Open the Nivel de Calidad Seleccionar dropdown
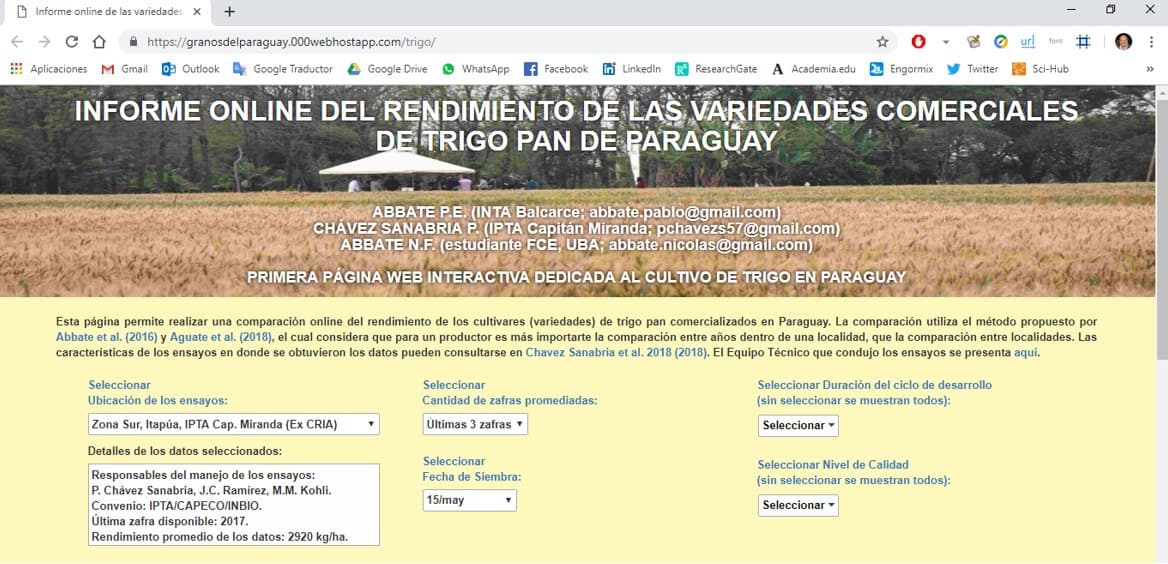Screen dimensions: 1168x564 pyautogui.click(x=798, y=505)
